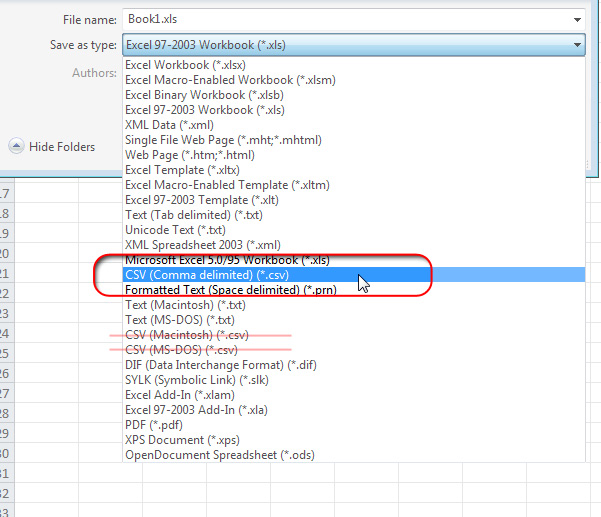Pick Single File Web Page (*.mht;*.mhtml)
The height and width of the screenshot is (517, 601).
pyautogui.click(x=353, y=140)
